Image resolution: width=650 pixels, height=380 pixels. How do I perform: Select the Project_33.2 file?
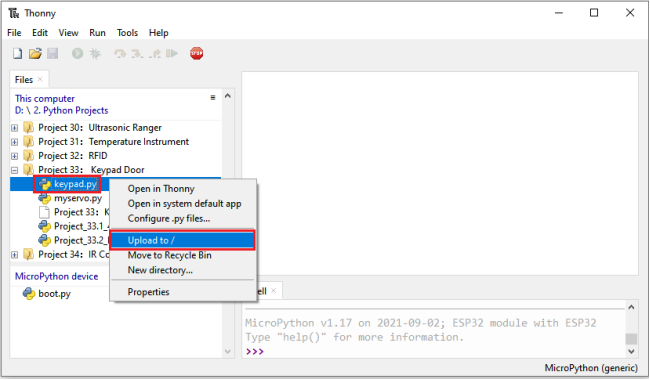[81, 240]
